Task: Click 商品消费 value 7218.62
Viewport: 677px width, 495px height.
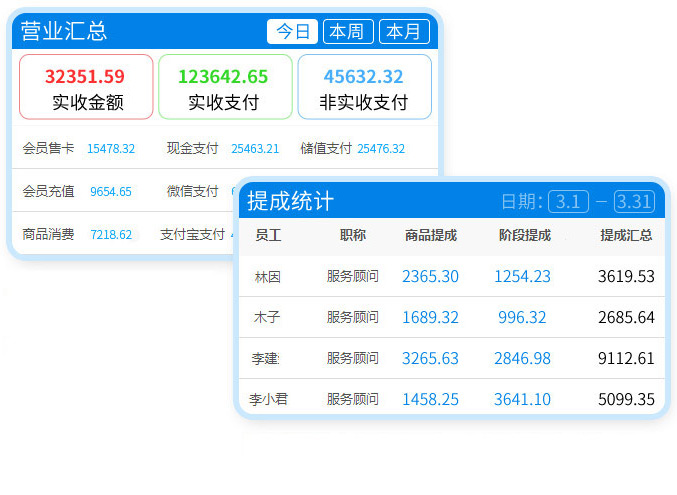Action: pyautogui.click(x=111, y=235)
